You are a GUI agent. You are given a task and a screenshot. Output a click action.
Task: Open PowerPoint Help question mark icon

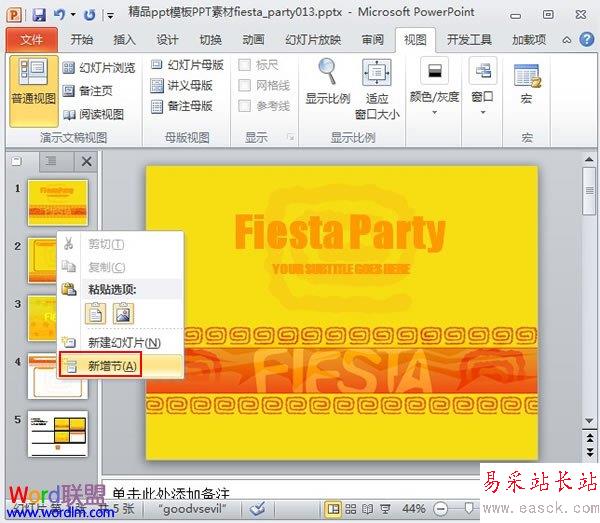point(587,39)
